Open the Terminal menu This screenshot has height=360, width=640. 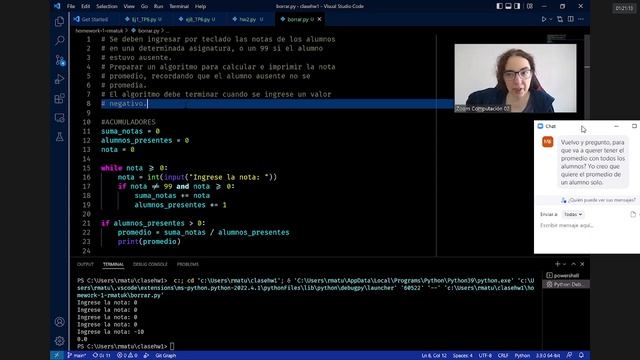tap(179, 6)
